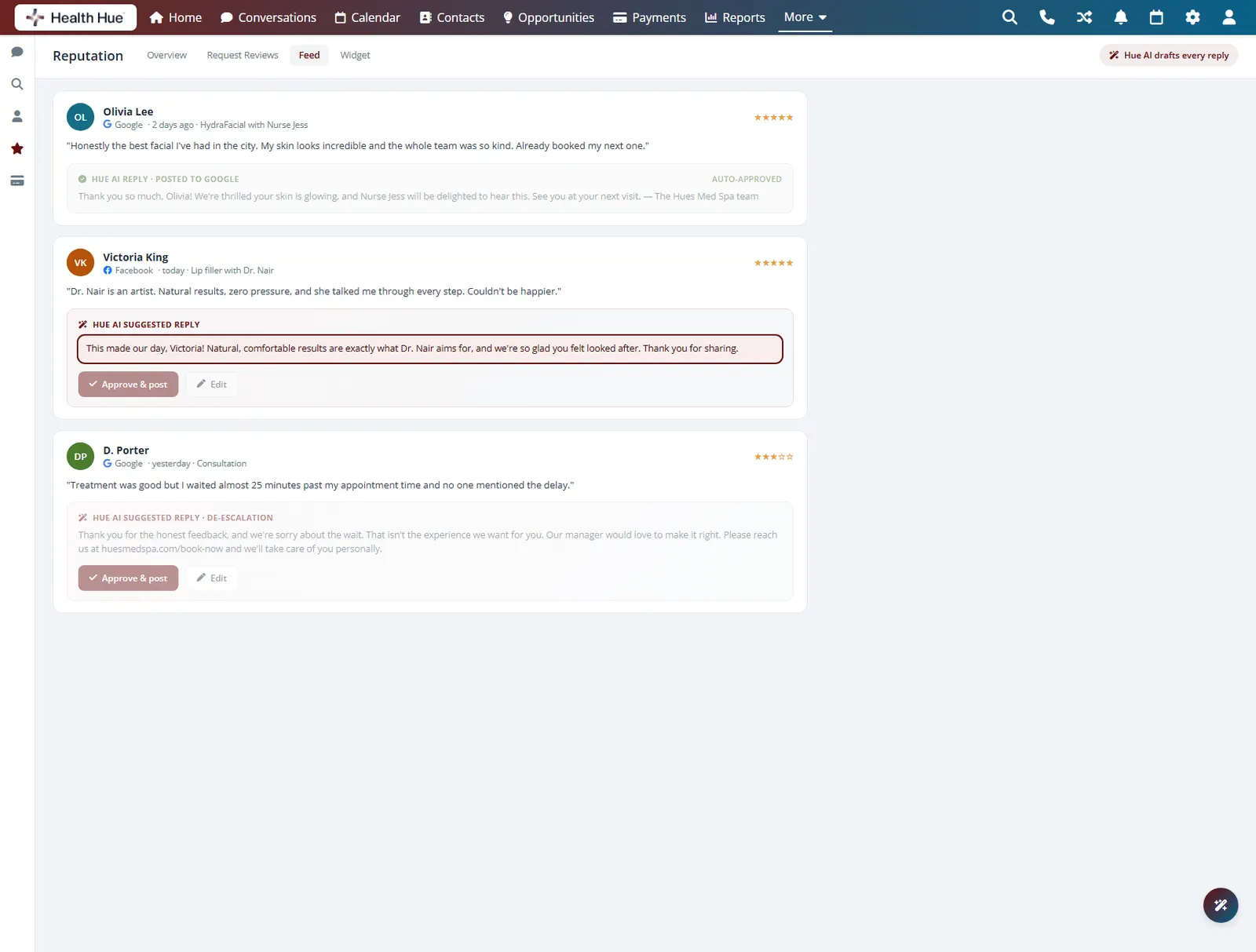
Task: Click the shuffle arrows icon
Action: (1084, 17)
